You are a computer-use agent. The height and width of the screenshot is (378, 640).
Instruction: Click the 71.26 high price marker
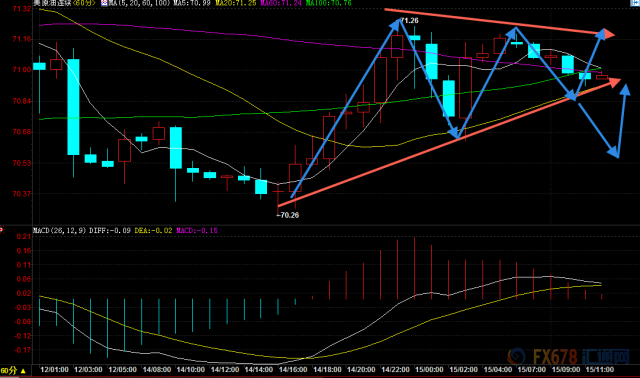click(409, 20)
